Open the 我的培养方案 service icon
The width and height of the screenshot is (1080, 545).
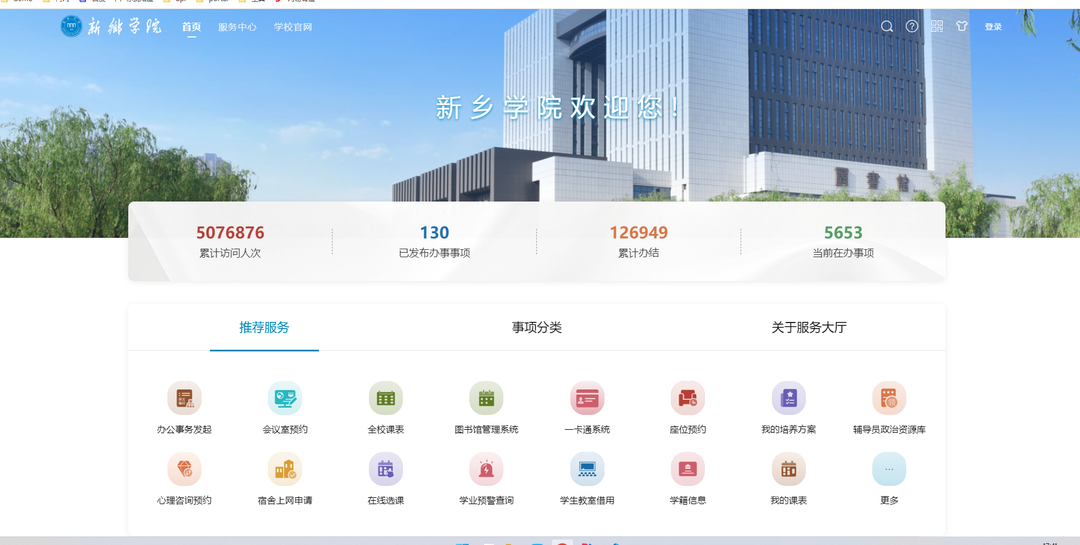click(789, 398)
